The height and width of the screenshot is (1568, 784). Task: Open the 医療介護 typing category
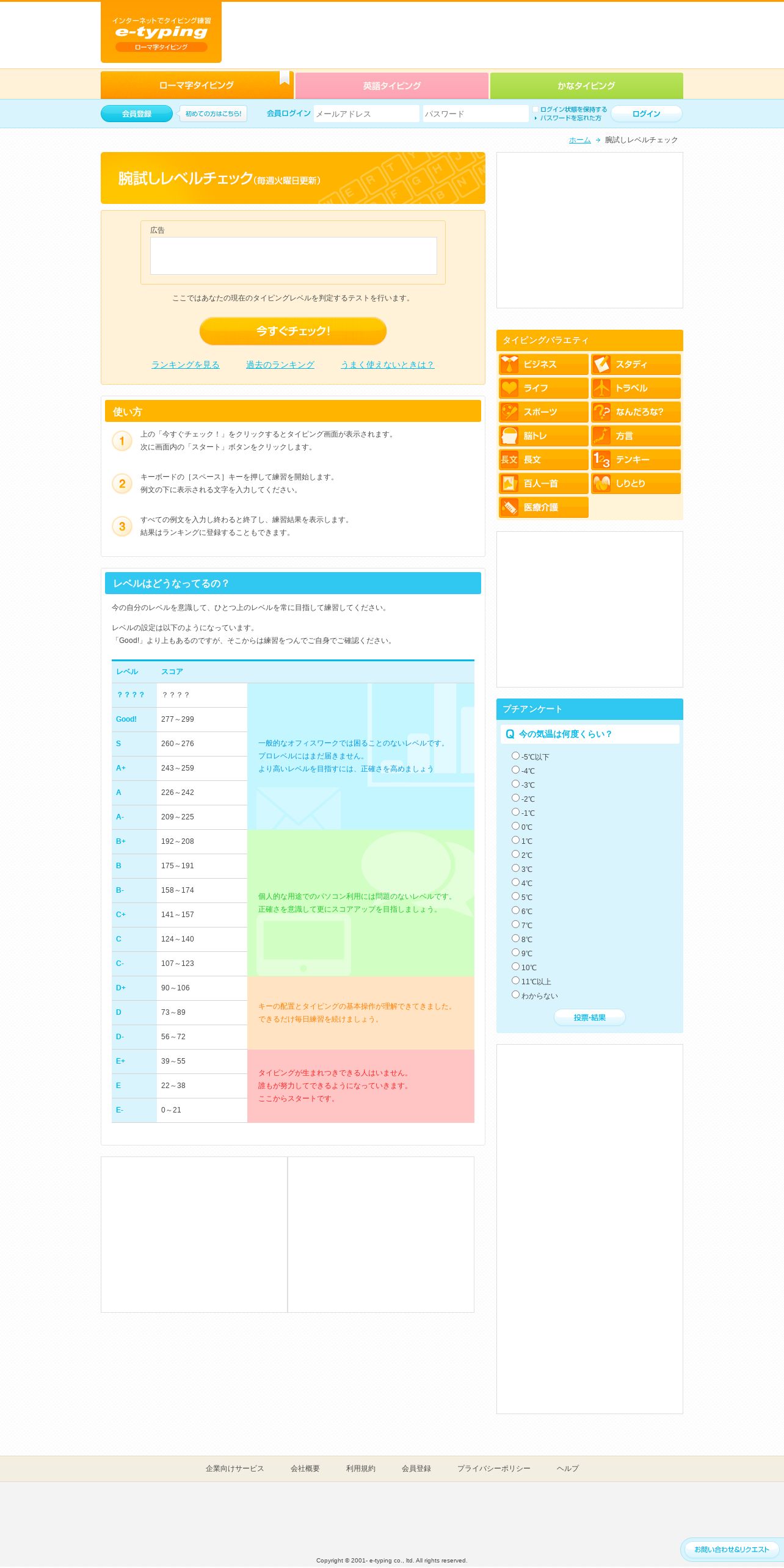543,507
